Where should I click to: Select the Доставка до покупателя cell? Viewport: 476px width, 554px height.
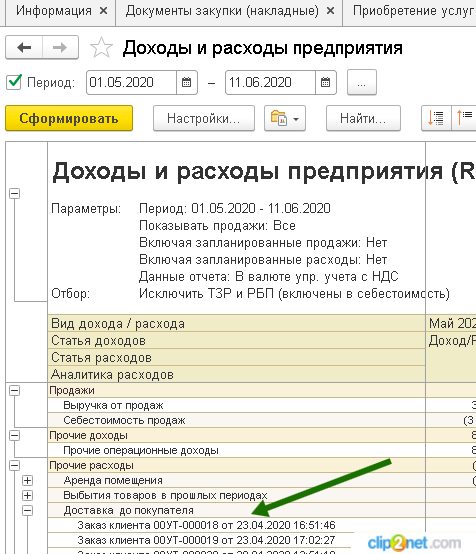coord(236,511)
